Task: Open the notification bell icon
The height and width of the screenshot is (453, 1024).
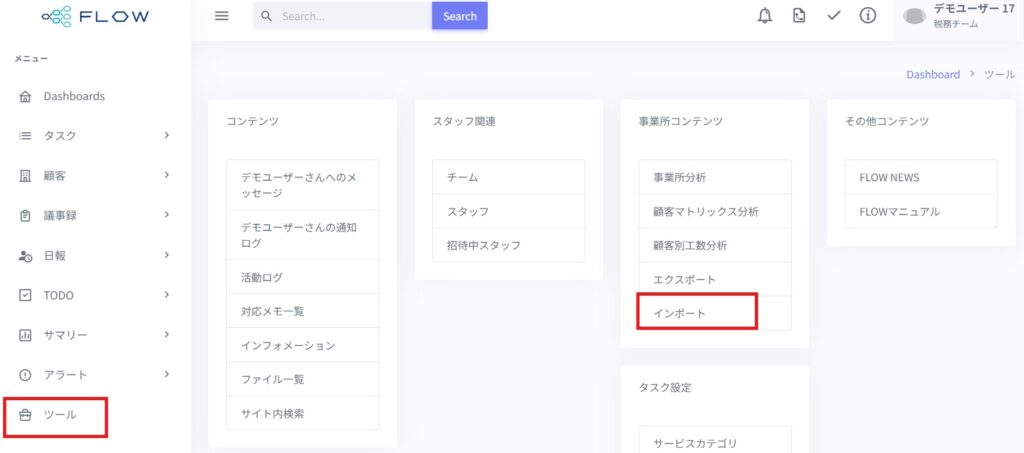Action: pos(764,16)
